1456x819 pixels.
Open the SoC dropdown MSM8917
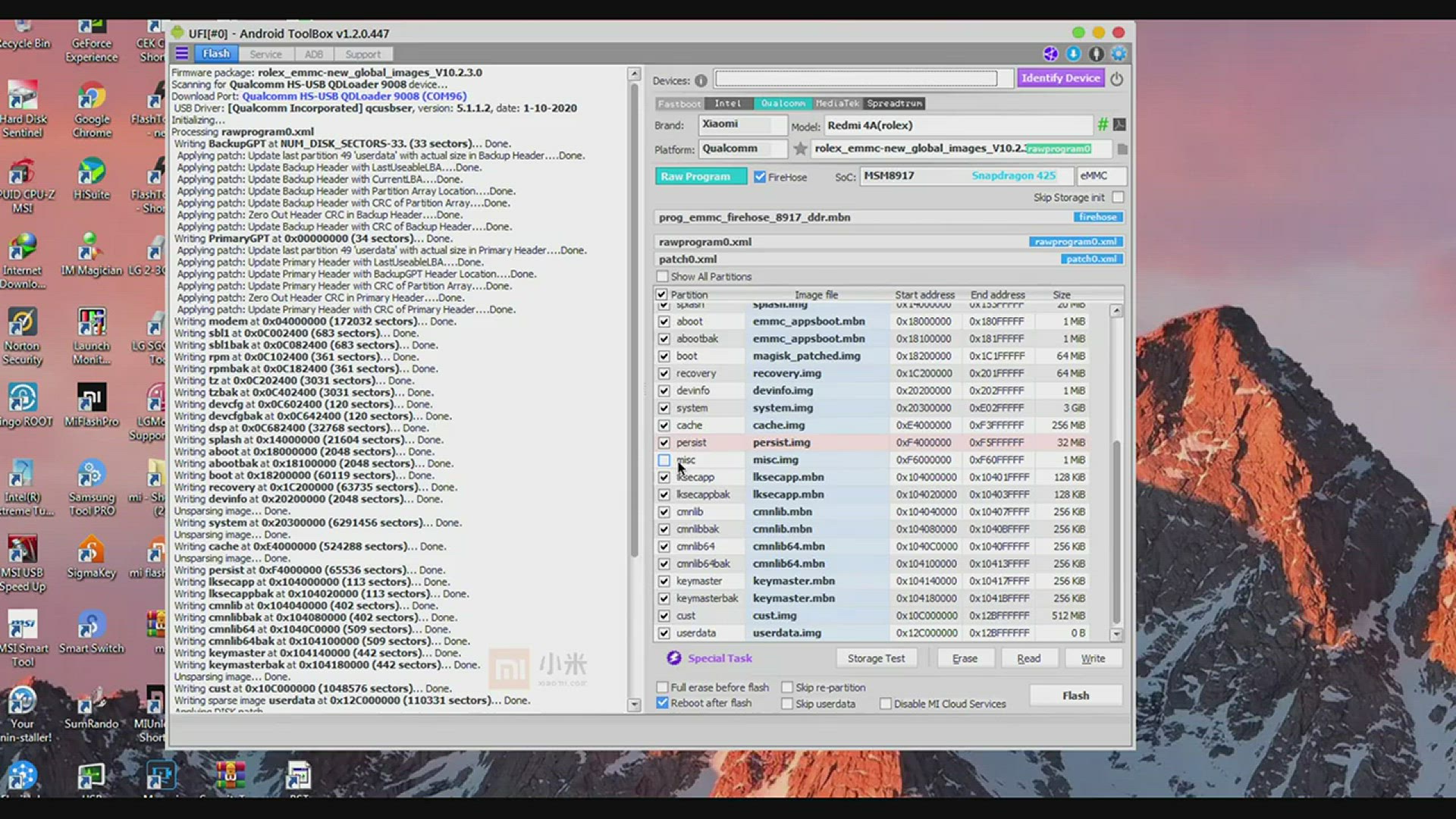pos(966,176)
